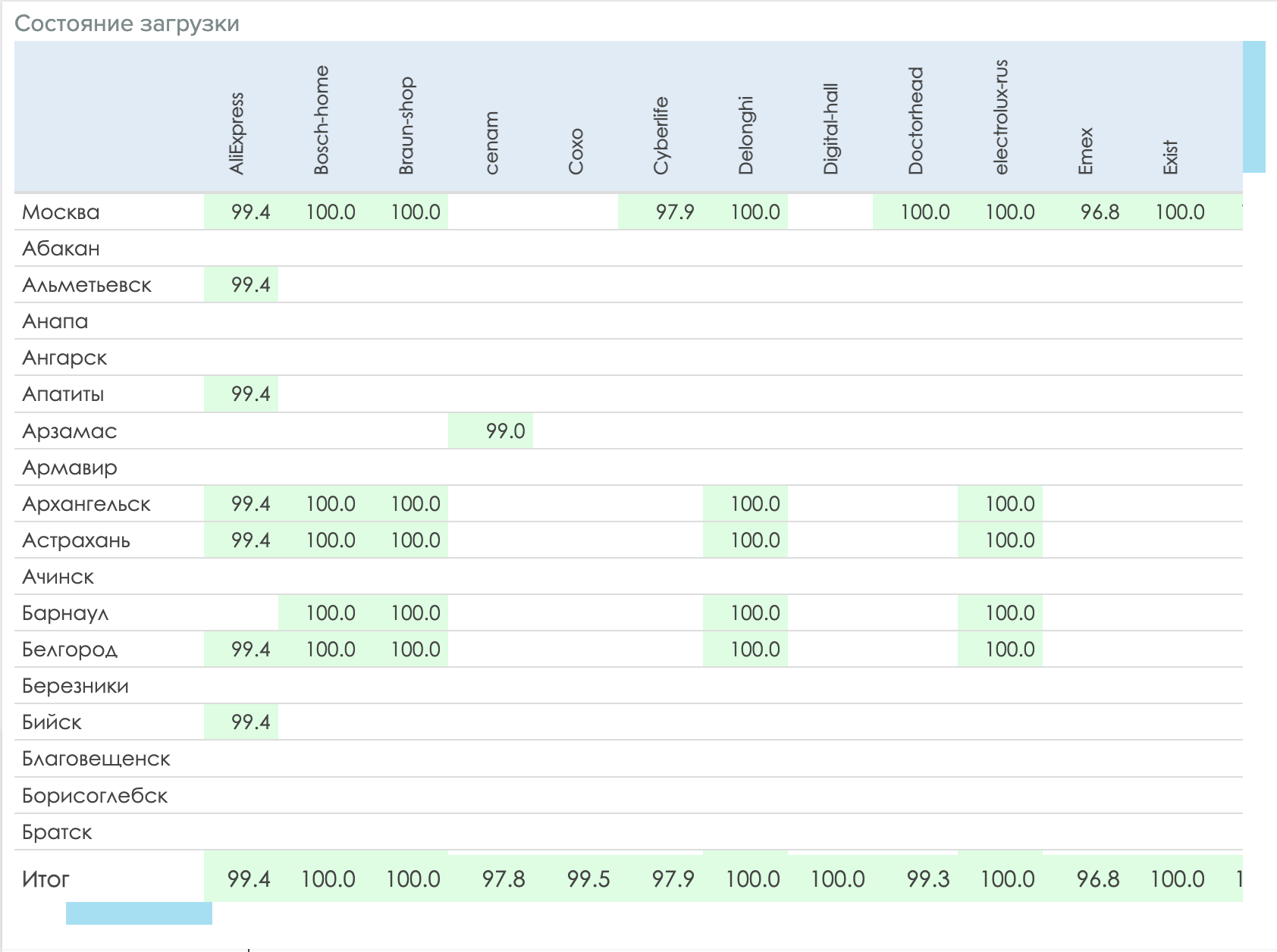Click the Белгород row label
The image size is (1277, 952).
tap(70, 650)
